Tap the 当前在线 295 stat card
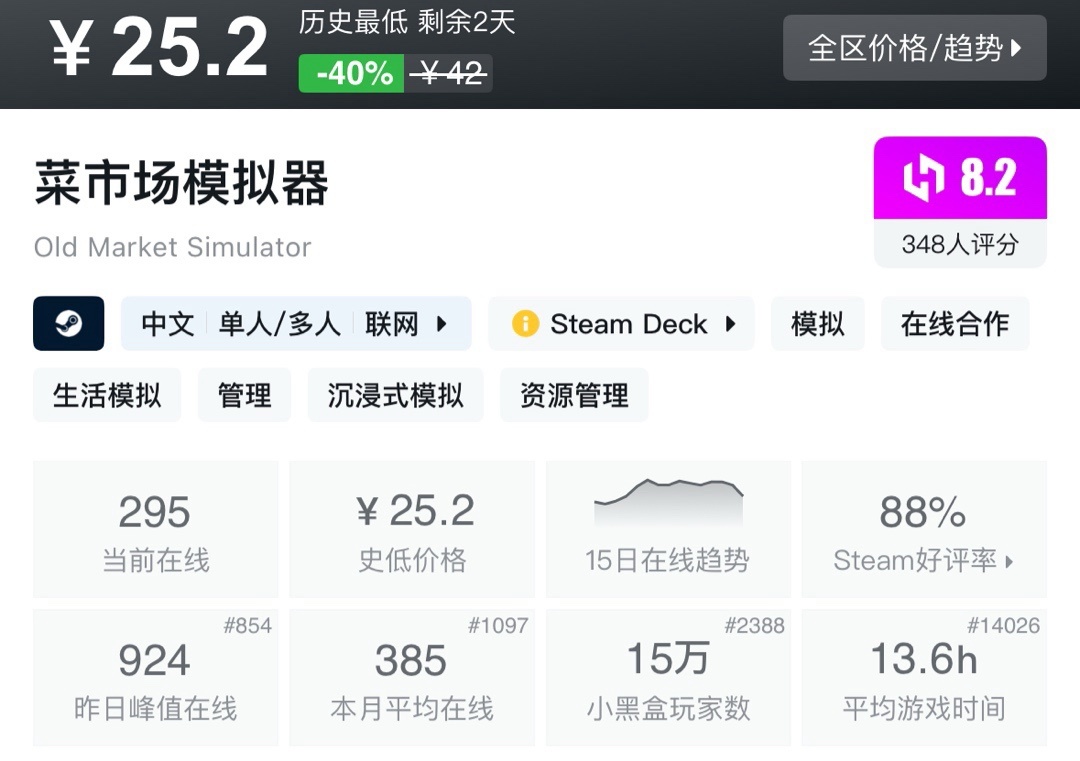This screenshot has height=761, width=1080. tap(155, 529)
